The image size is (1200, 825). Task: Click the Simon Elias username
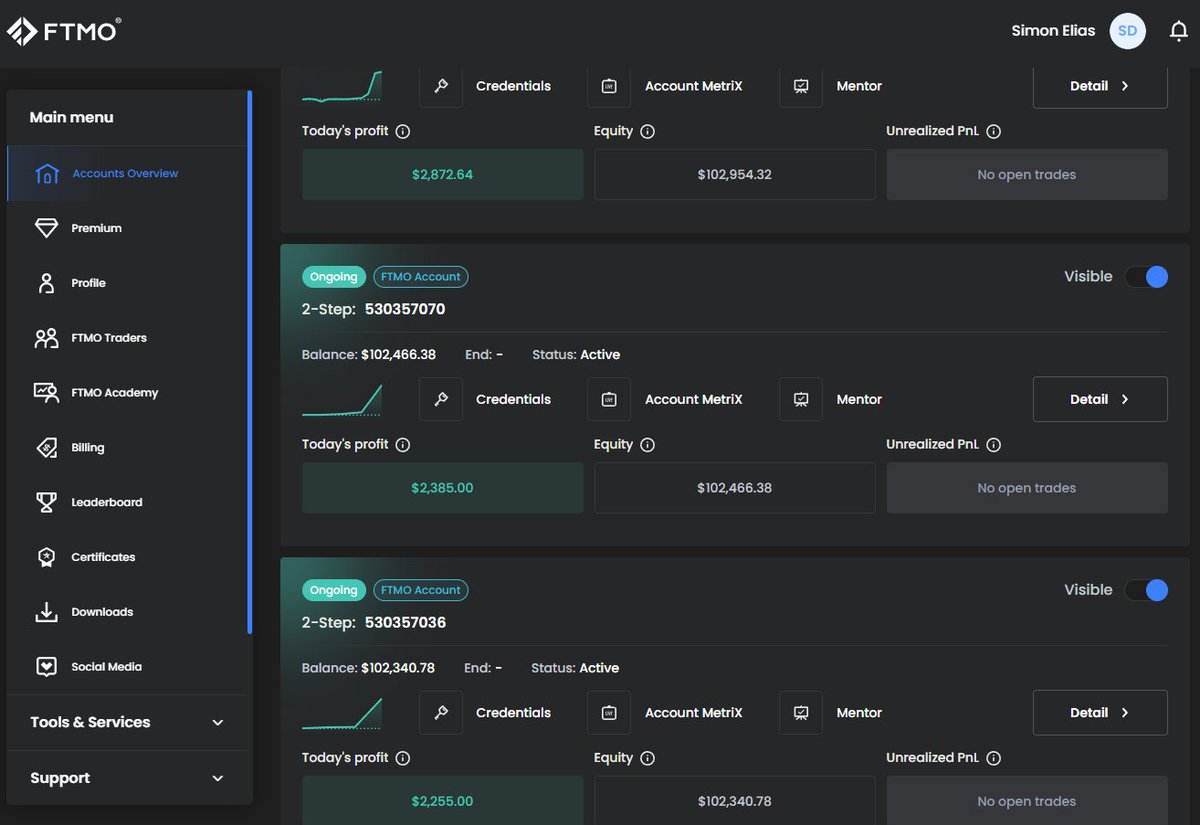[x=1053, y=31]
